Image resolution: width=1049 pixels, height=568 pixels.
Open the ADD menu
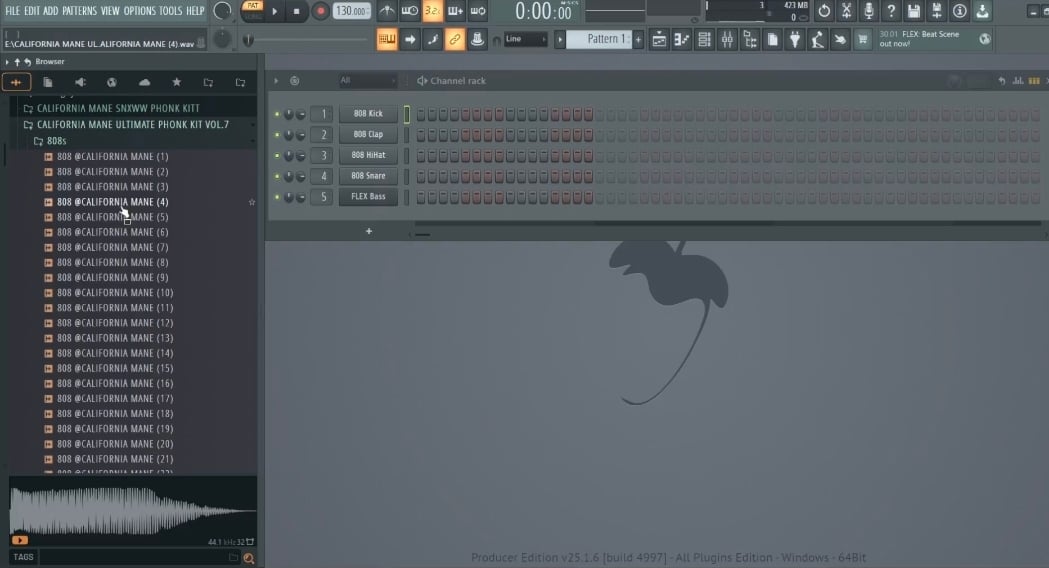click(51, 11)
